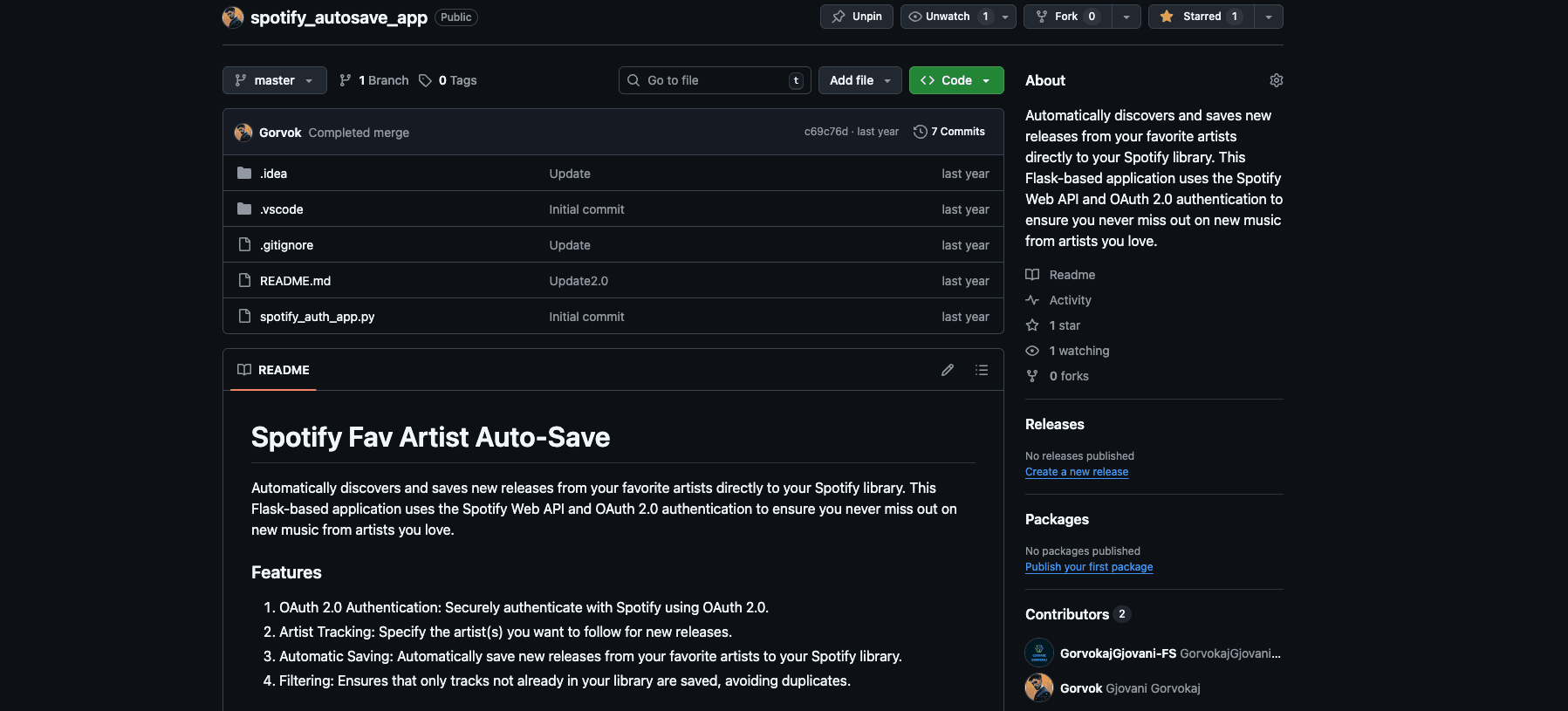Open the .idea row's Update commit message
1568x711 pixels.
(570, 174)
